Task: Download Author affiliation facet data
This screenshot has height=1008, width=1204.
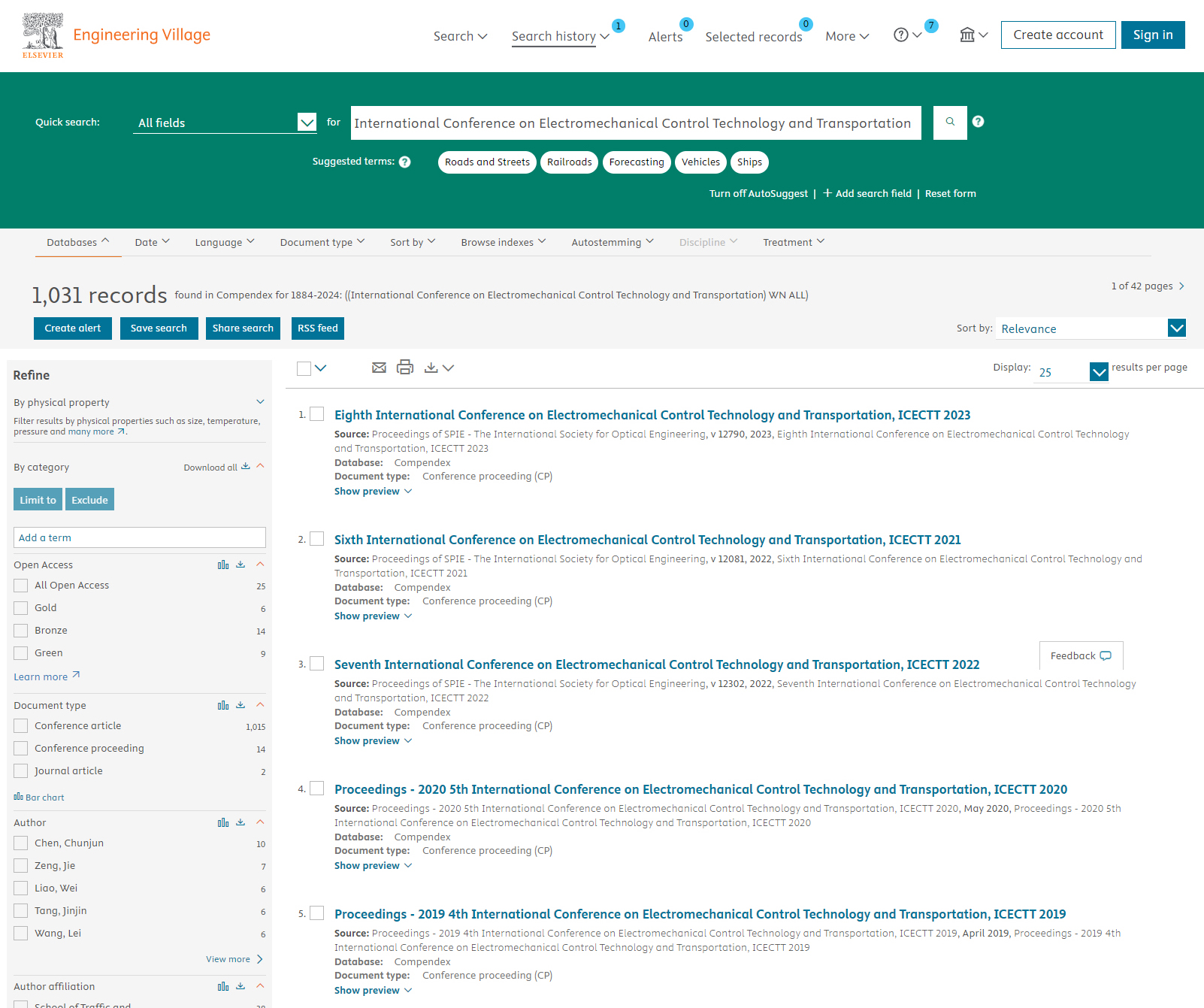Action: [240, 986]
